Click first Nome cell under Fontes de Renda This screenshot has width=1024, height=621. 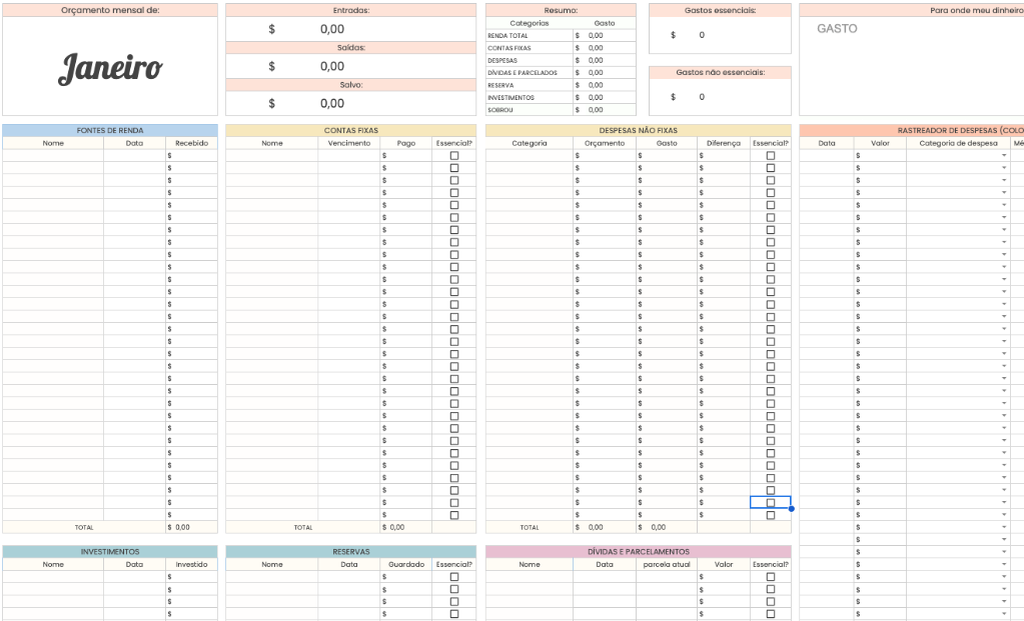click(x=53, y=156)
